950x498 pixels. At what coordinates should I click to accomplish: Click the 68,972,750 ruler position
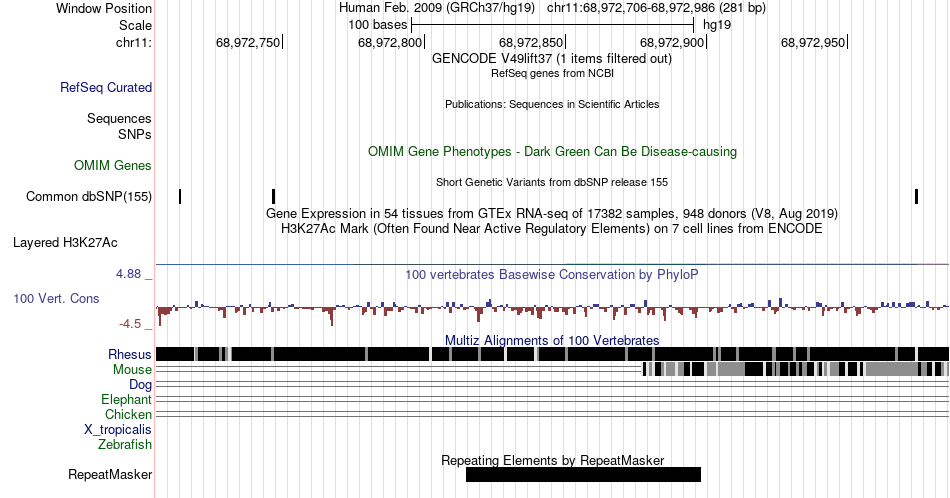tap(248, 42)
